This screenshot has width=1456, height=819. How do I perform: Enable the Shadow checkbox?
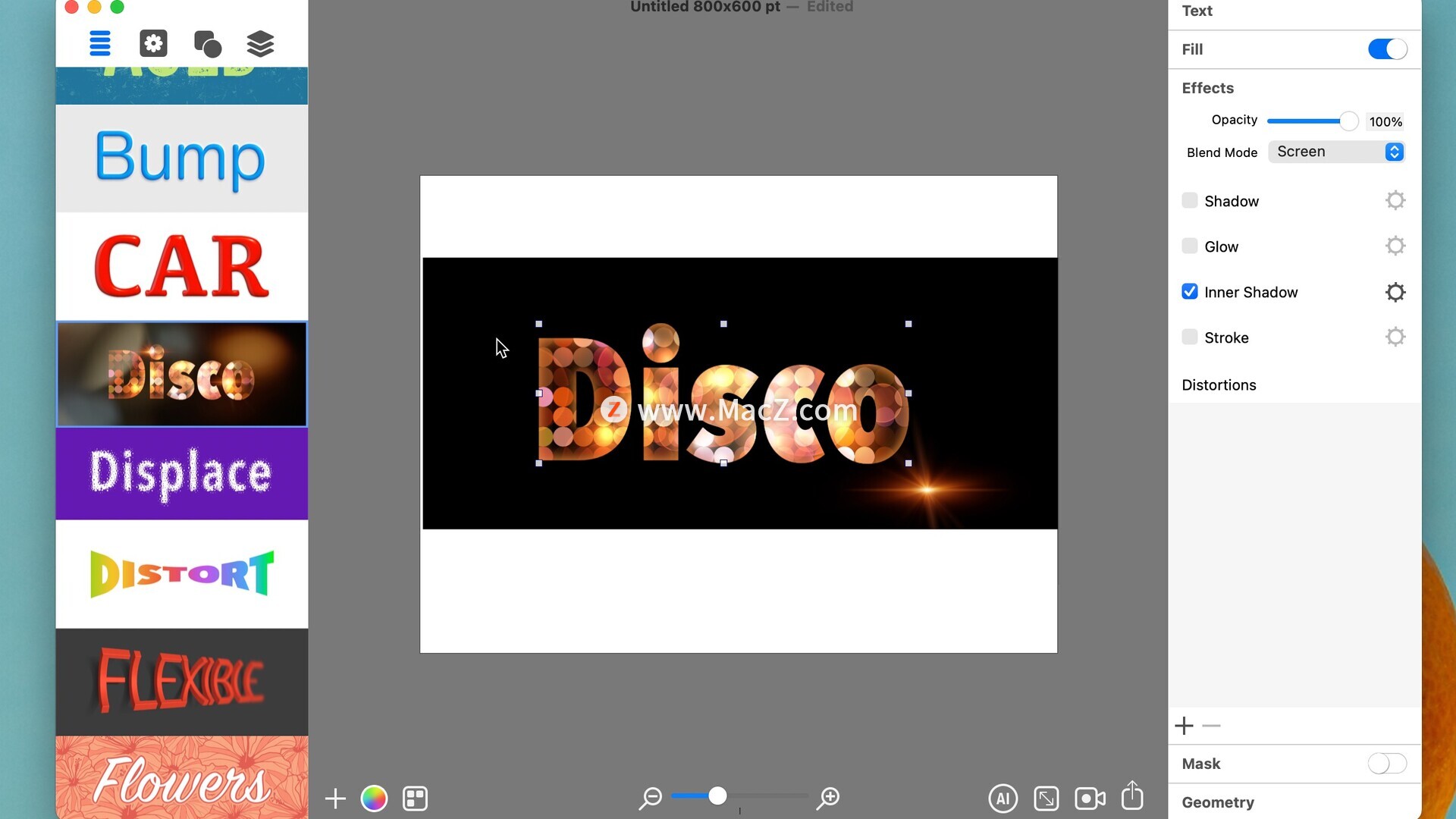[x=1190, y=201]
